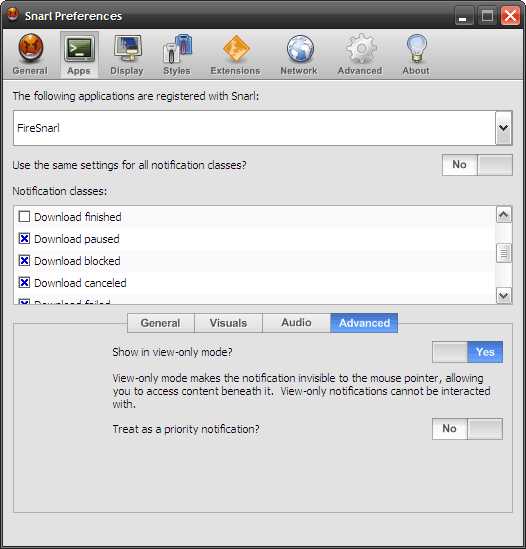Select the 'Download paused' list row text
Viewport: 526px width, 549px height.
tap(77, 239)
